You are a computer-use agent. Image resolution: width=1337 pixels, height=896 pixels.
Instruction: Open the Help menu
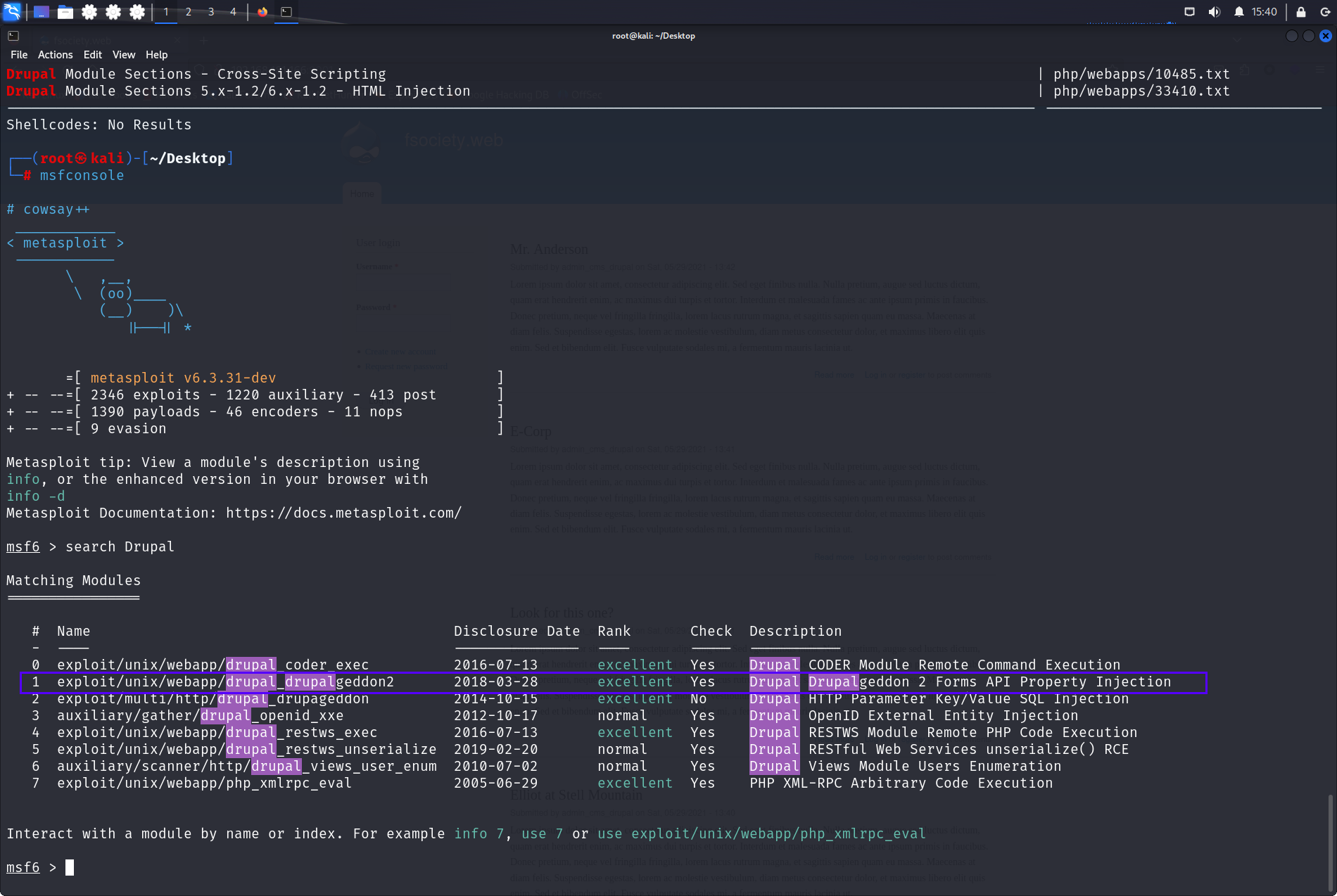pyautogui.click(x=156, y=55)
